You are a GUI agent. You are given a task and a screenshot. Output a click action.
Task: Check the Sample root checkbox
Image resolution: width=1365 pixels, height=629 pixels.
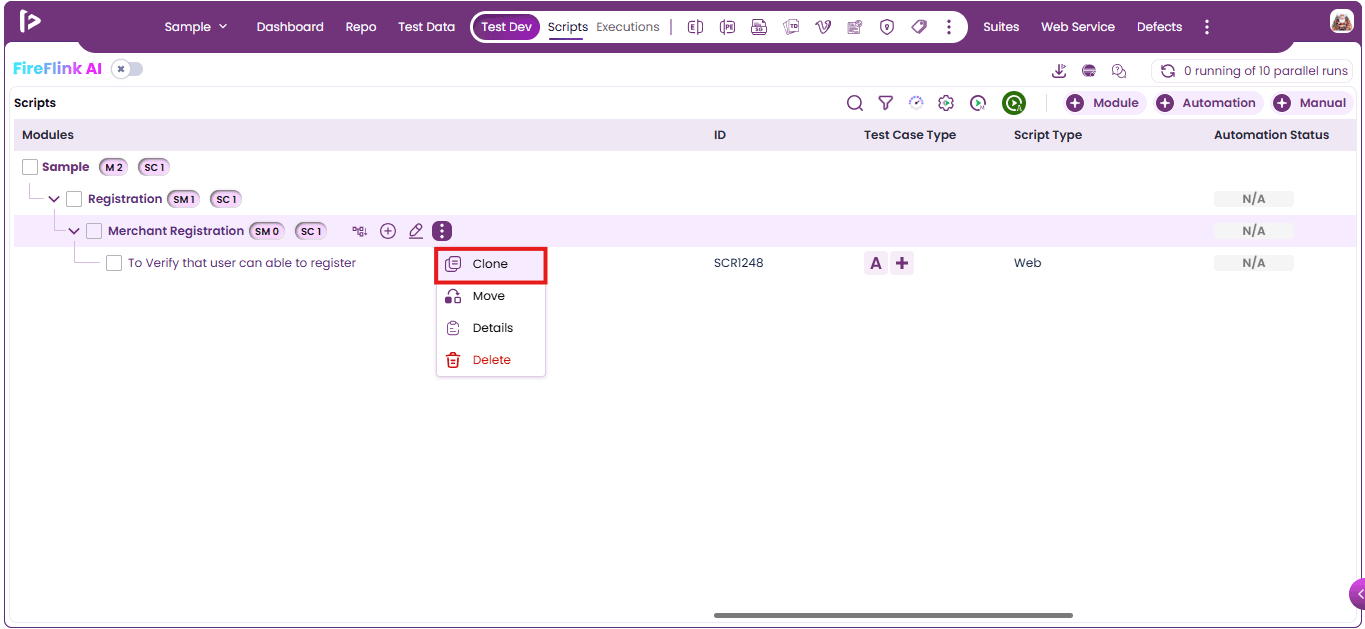(x=30, y=167)
